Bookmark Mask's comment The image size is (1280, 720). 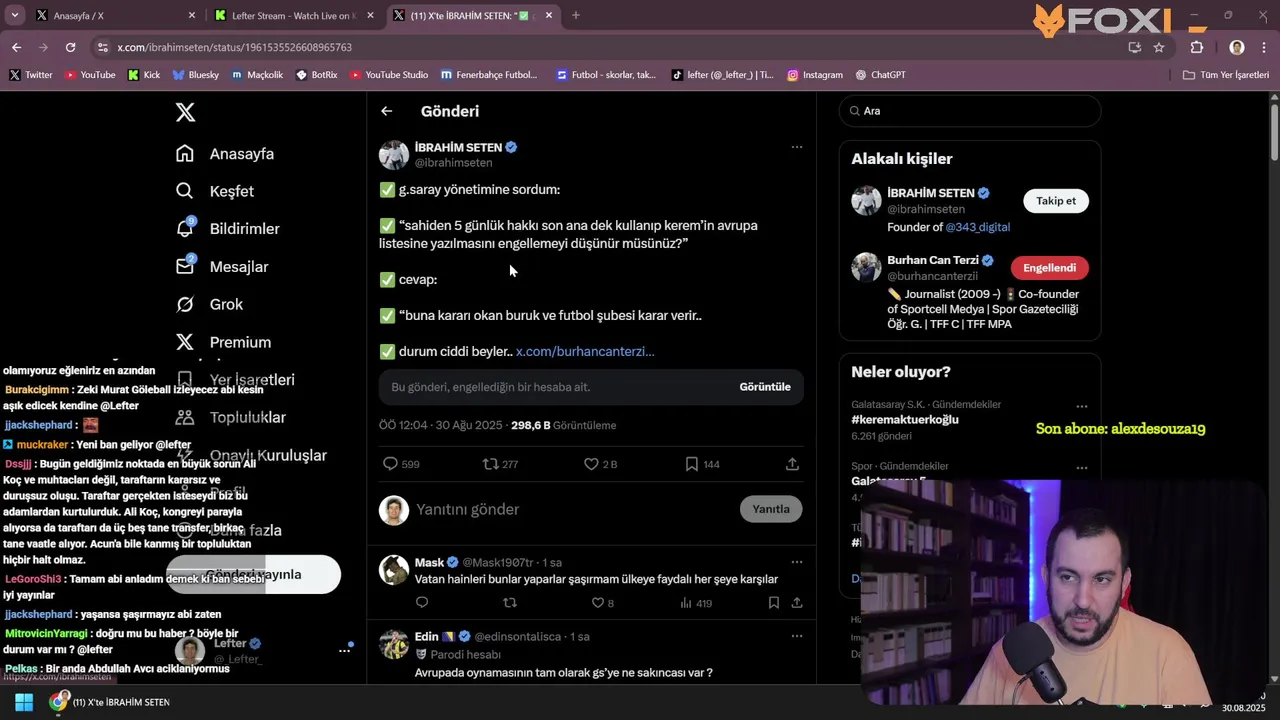pos(774,603)
